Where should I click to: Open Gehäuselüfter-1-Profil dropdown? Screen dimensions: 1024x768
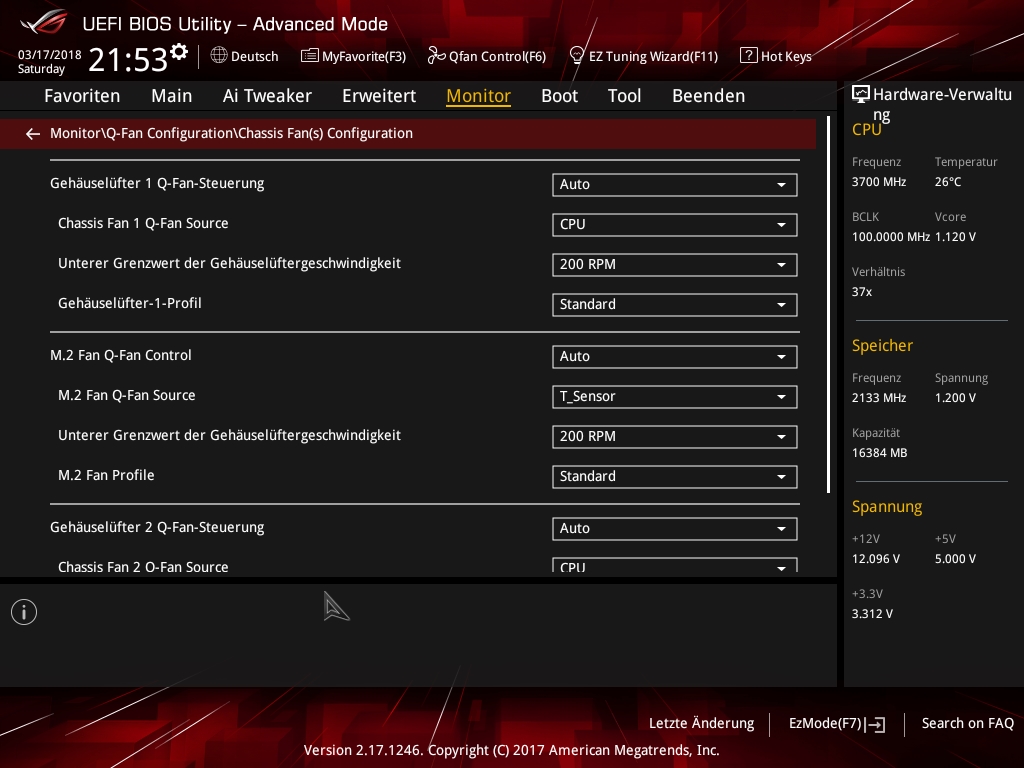[675, 304]
